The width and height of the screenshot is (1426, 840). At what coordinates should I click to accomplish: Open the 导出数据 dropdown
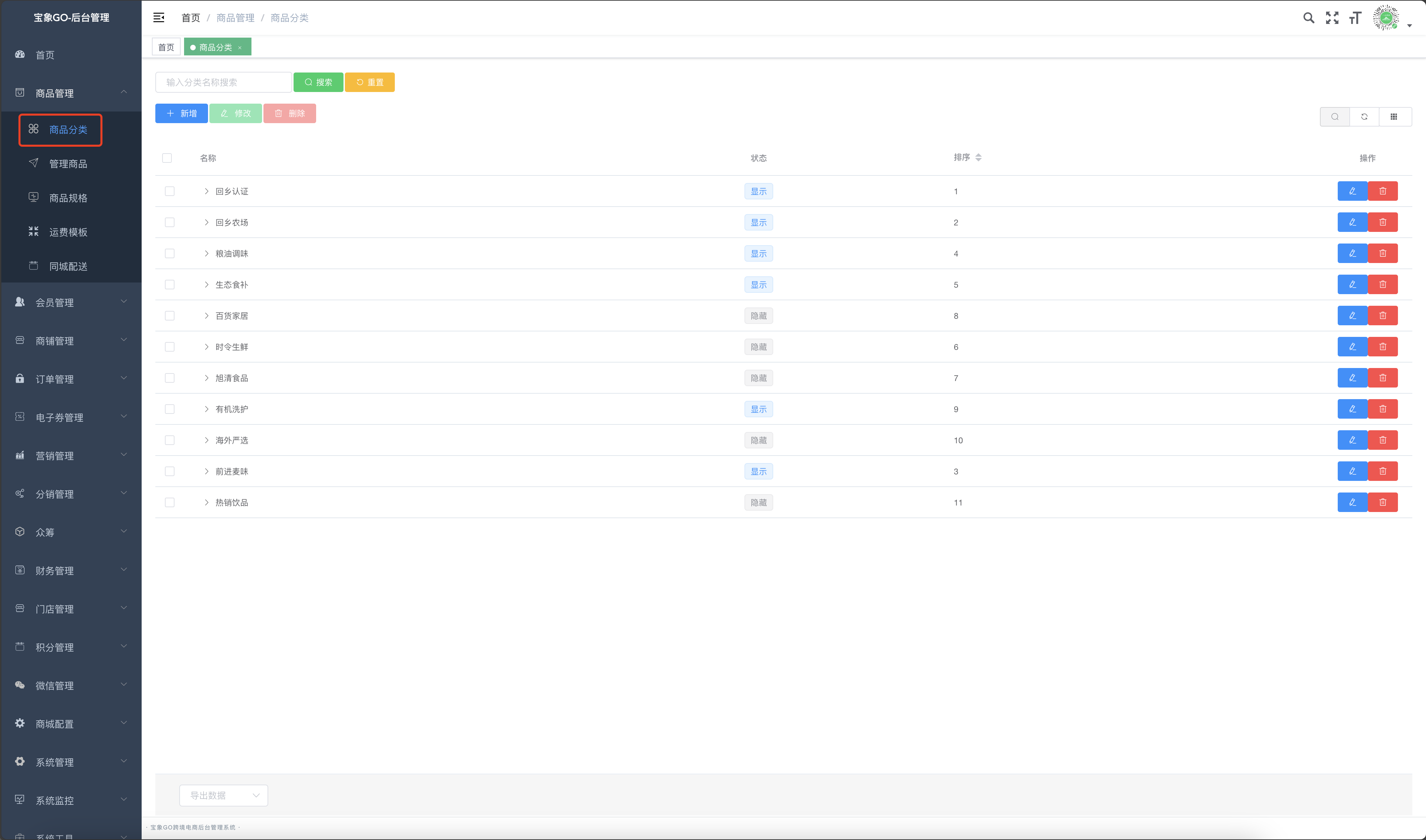224,795
